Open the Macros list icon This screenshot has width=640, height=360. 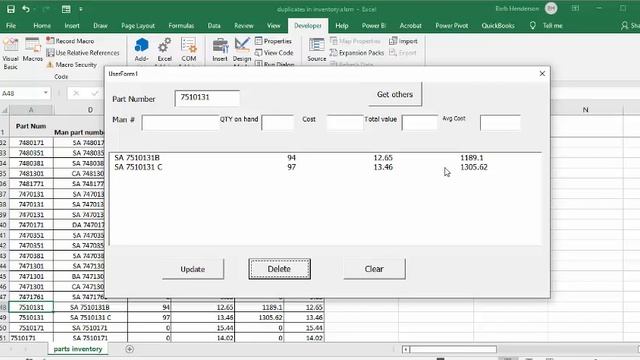(x=33, y=50)
